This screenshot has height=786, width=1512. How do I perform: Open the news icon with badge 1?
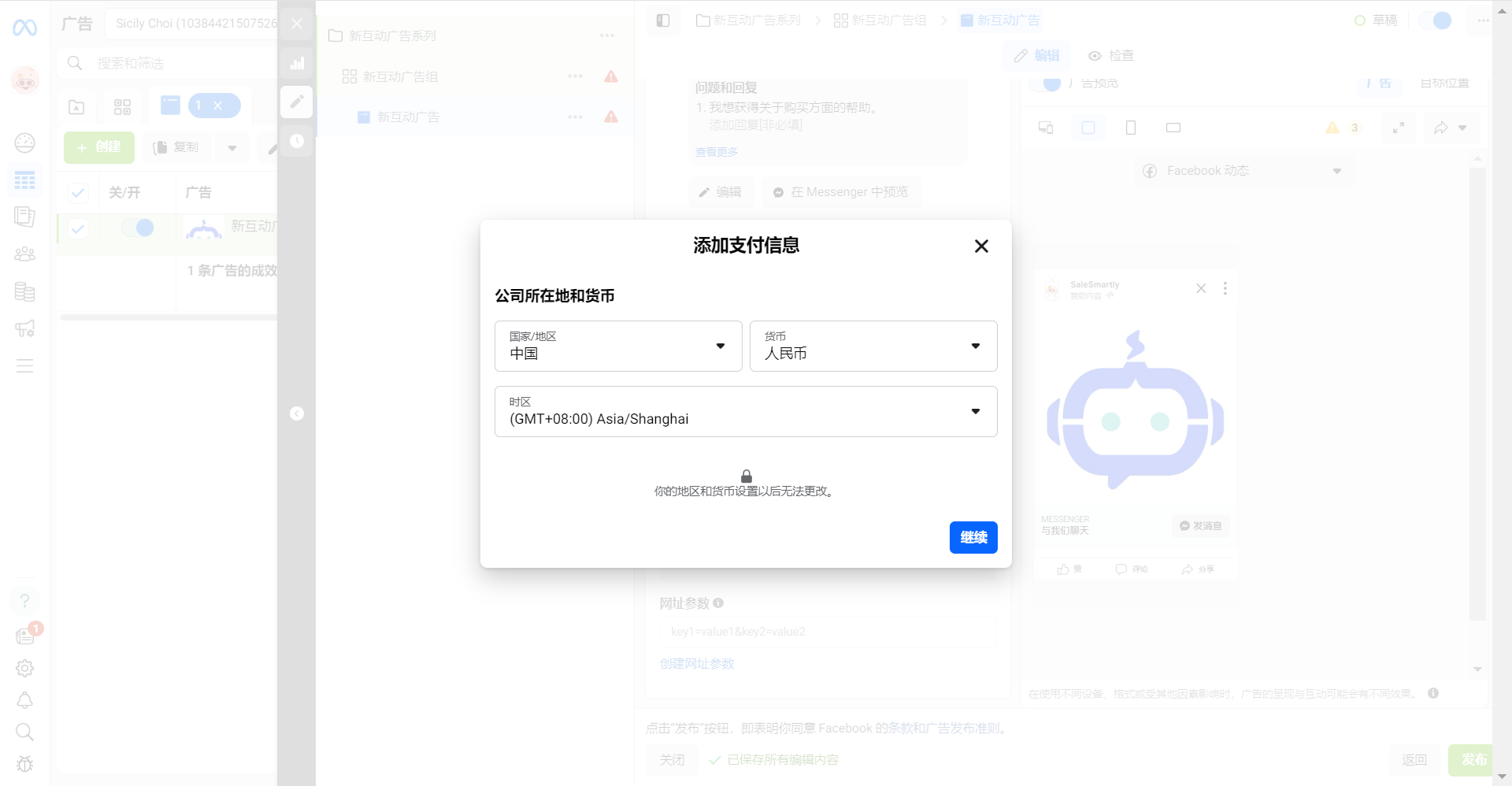click(26, 635)
